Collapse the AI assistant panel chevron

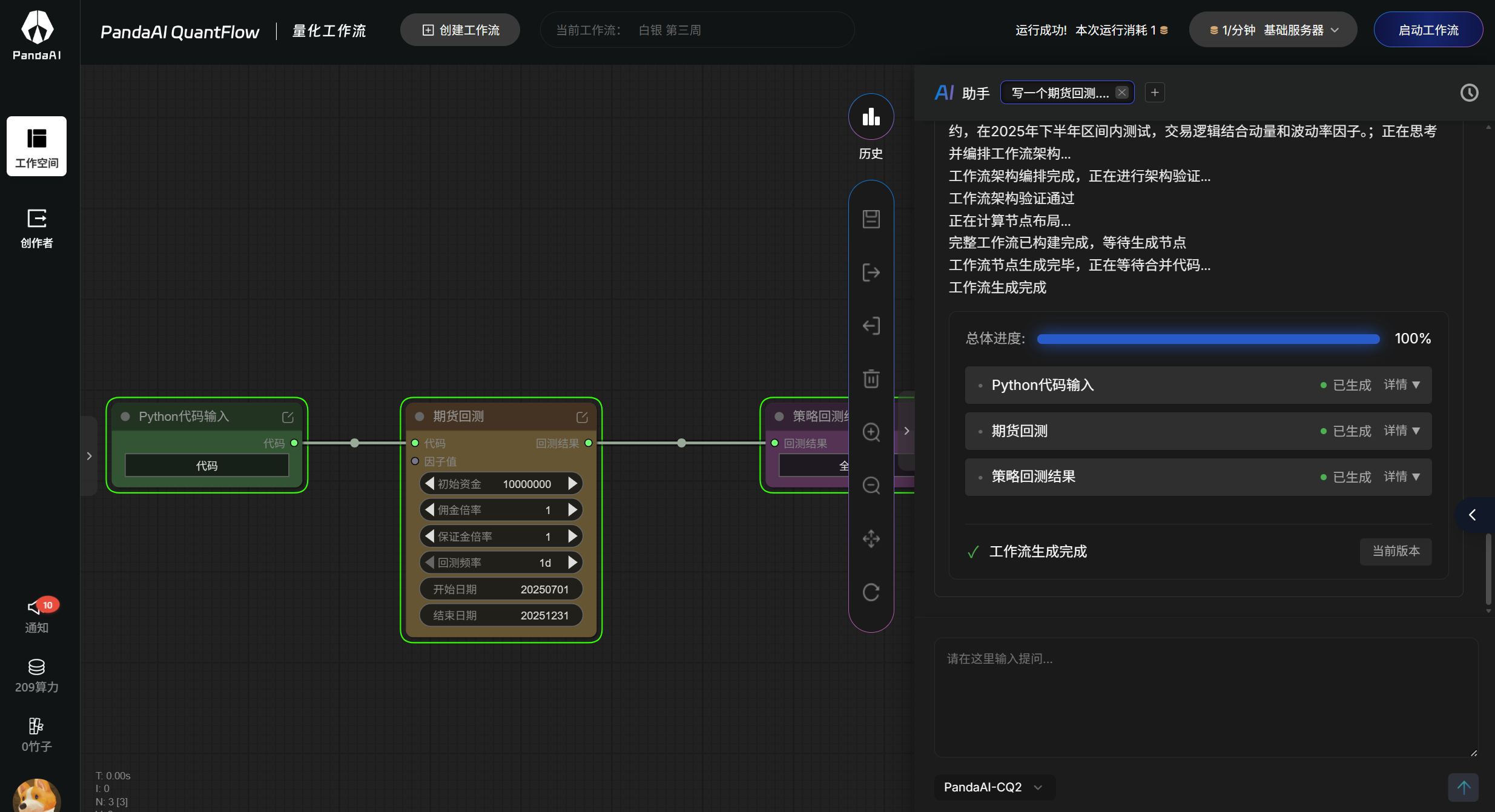tap(1473, 515)
